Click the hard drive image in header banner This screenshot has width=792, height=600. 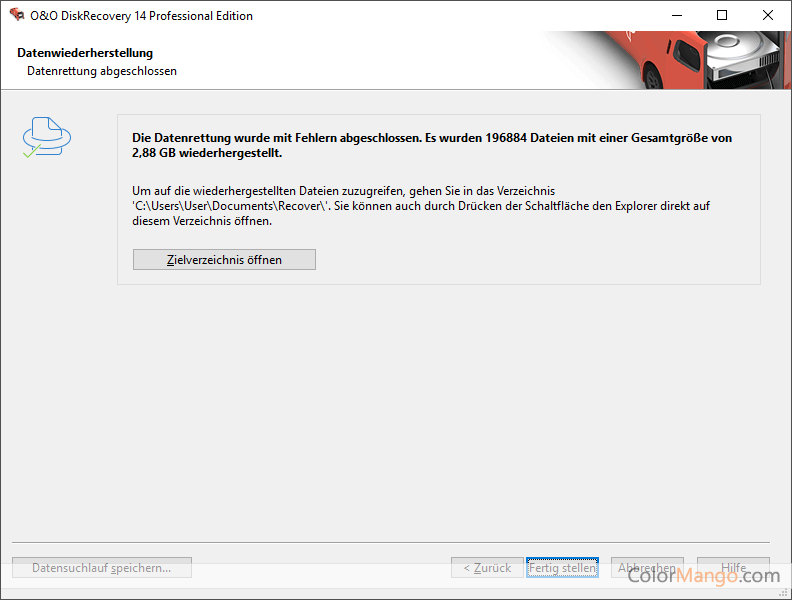[x=743, y=60]
